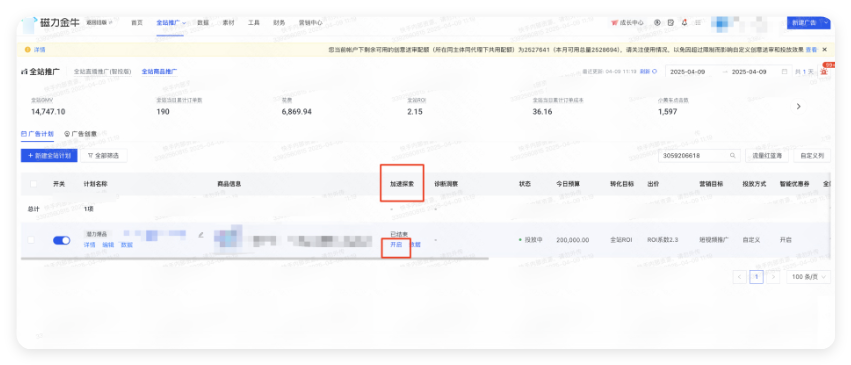Viewport: 851px width, 365px height.
Task: Toggle the plan's on/off switch
Action: pyautogui.click(x=61, y=240)
